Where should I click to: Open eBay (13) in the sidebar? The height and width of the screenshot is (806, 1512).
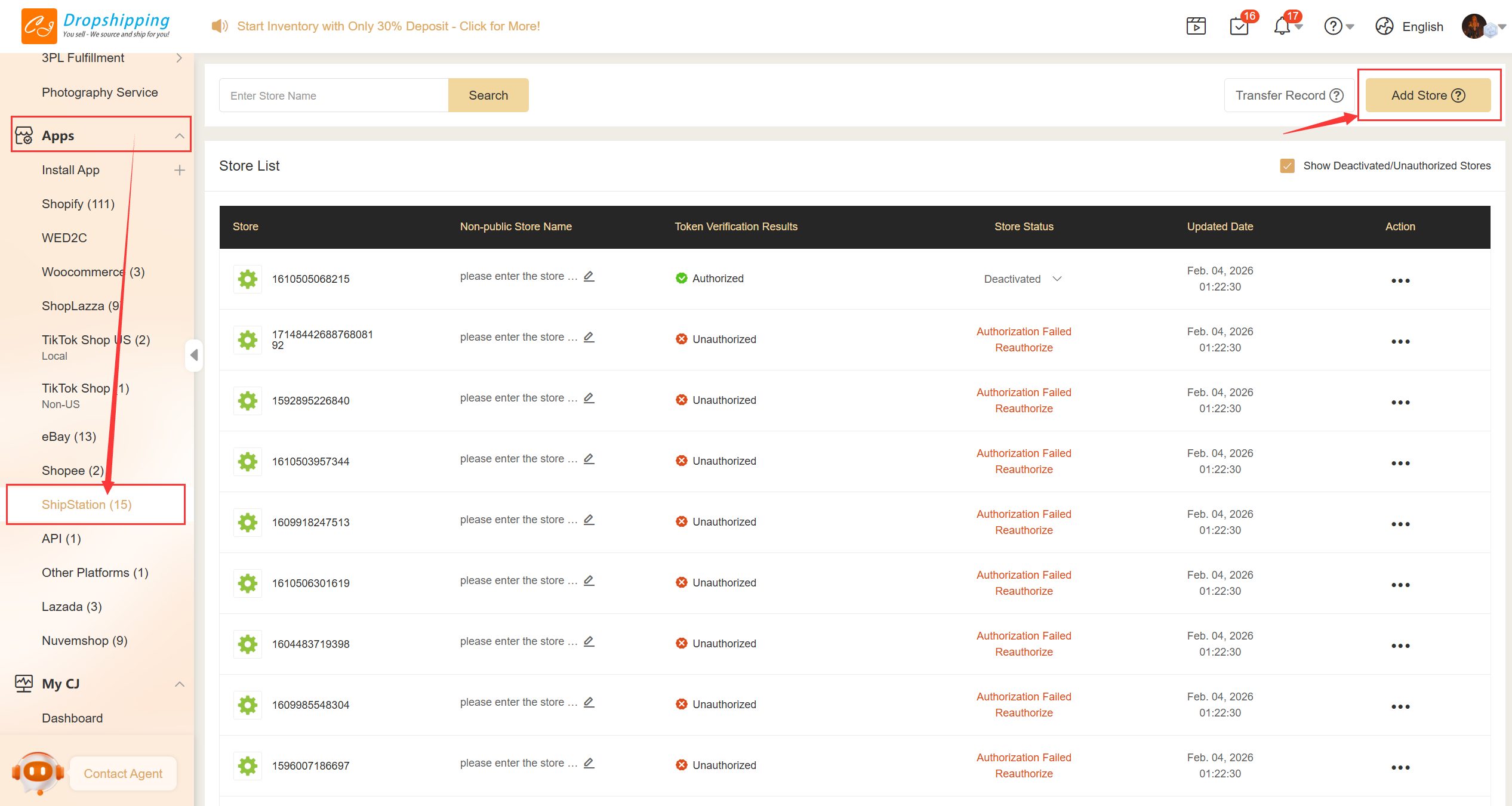click(x=69, y=437)
